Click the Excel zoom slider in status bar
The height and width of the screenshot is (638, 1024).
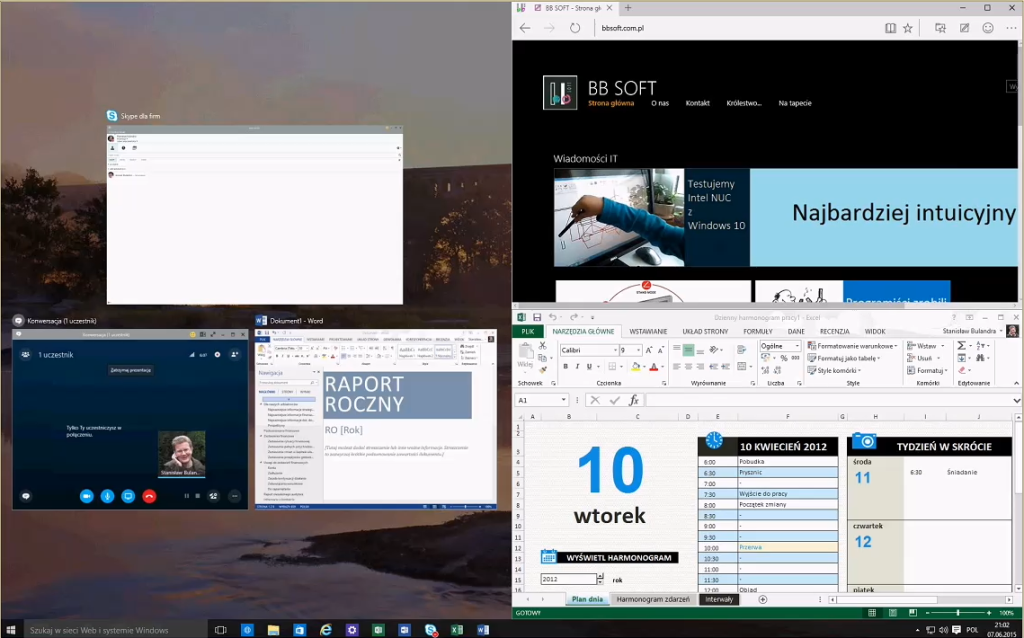coord(958,612)
